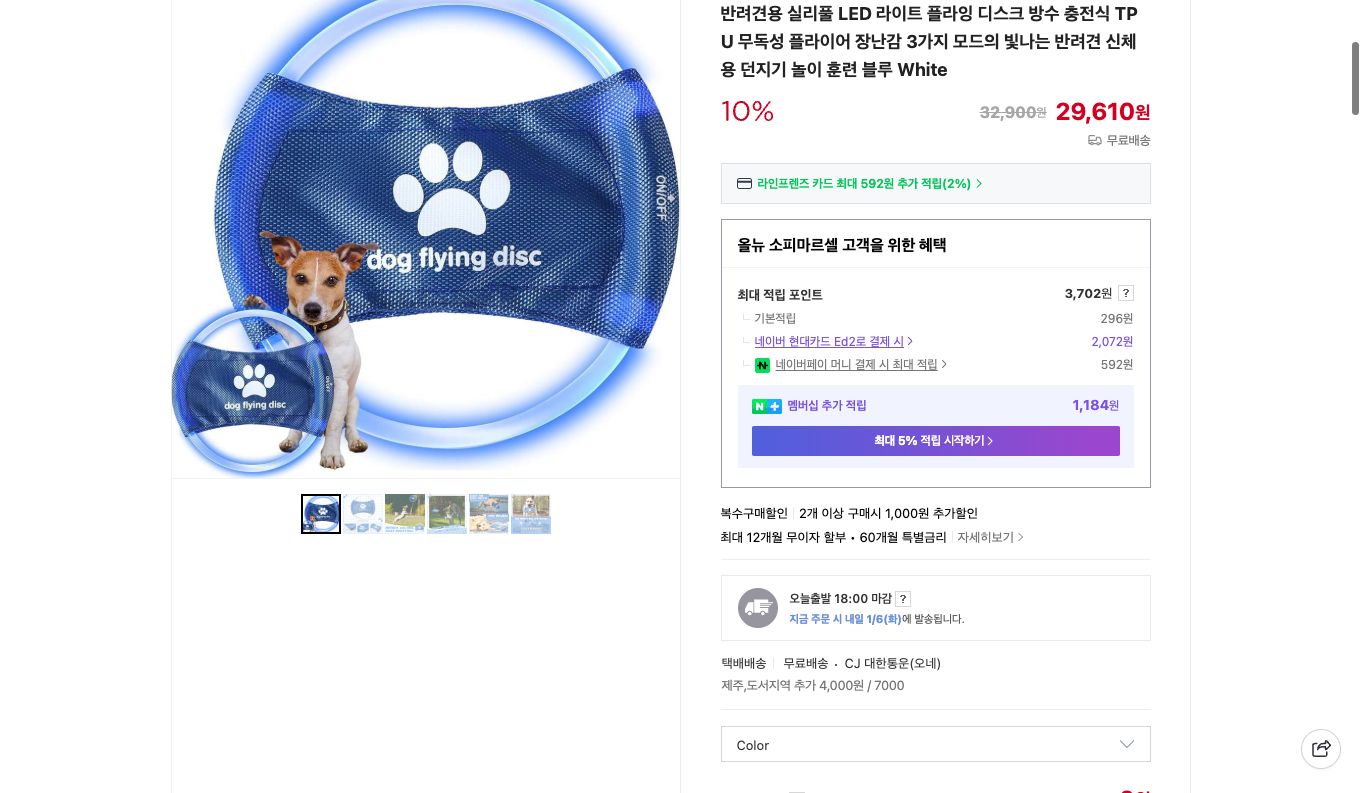Click the 네이버페이 머니 결제 시 최대 적립 link

coord(856,364)
